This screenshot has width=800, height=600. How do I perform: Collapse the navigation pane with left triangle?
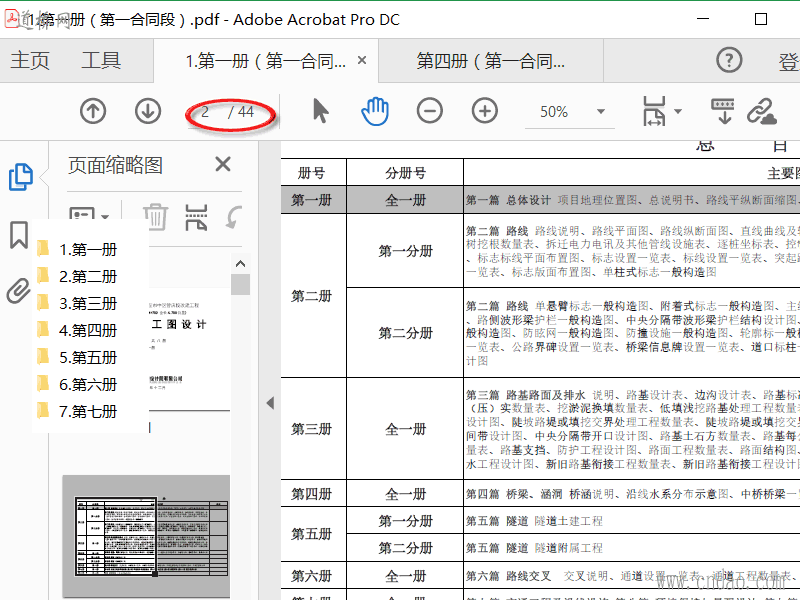pos(270,403)
